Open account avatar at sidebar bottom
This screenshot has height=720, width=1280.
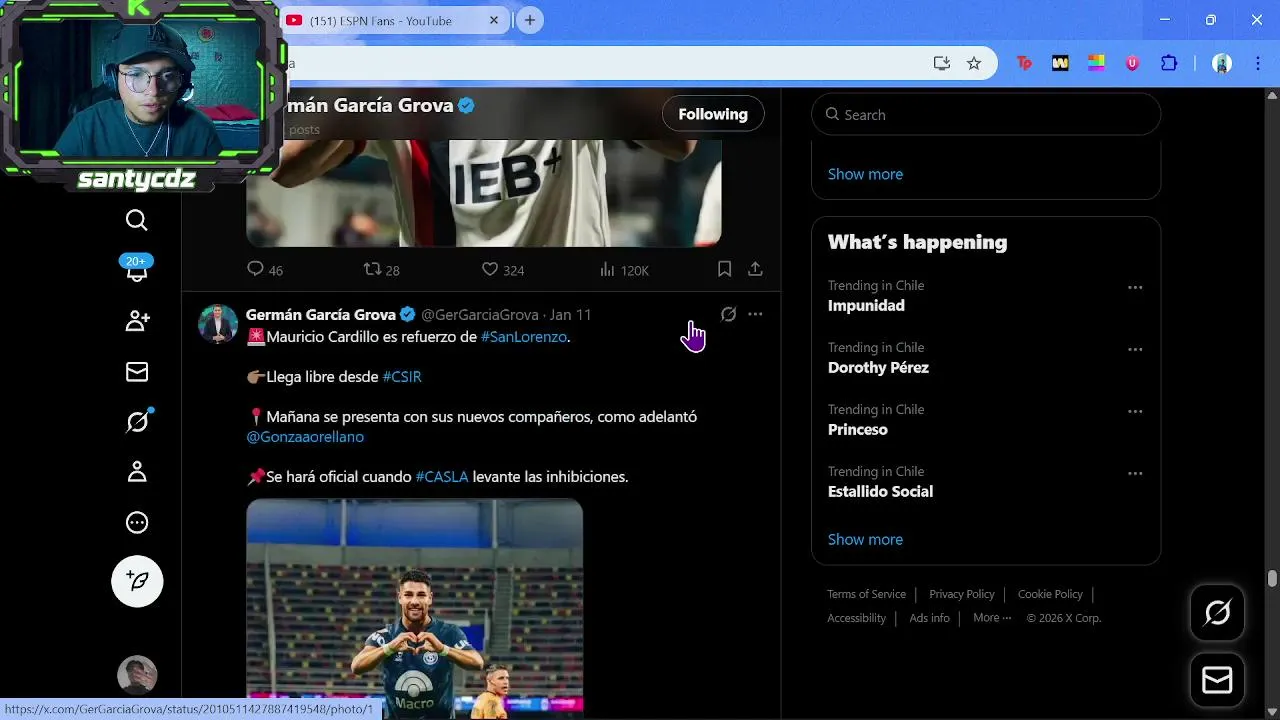tap(137, 675)
